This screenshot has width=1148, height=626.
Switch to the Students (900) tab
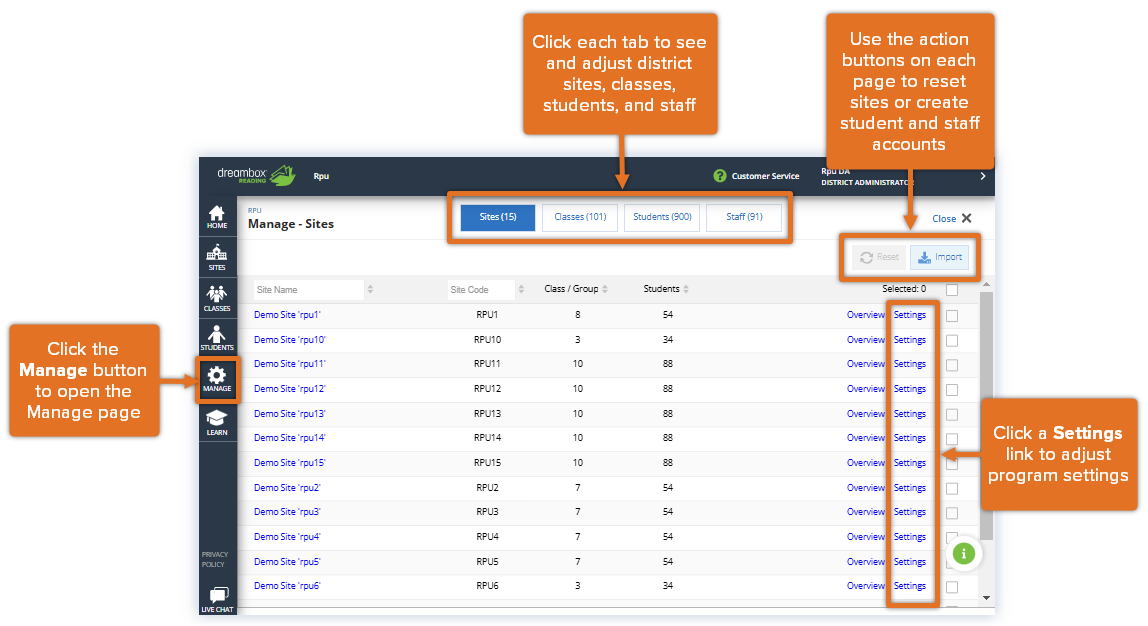click(x=662, y=217)
